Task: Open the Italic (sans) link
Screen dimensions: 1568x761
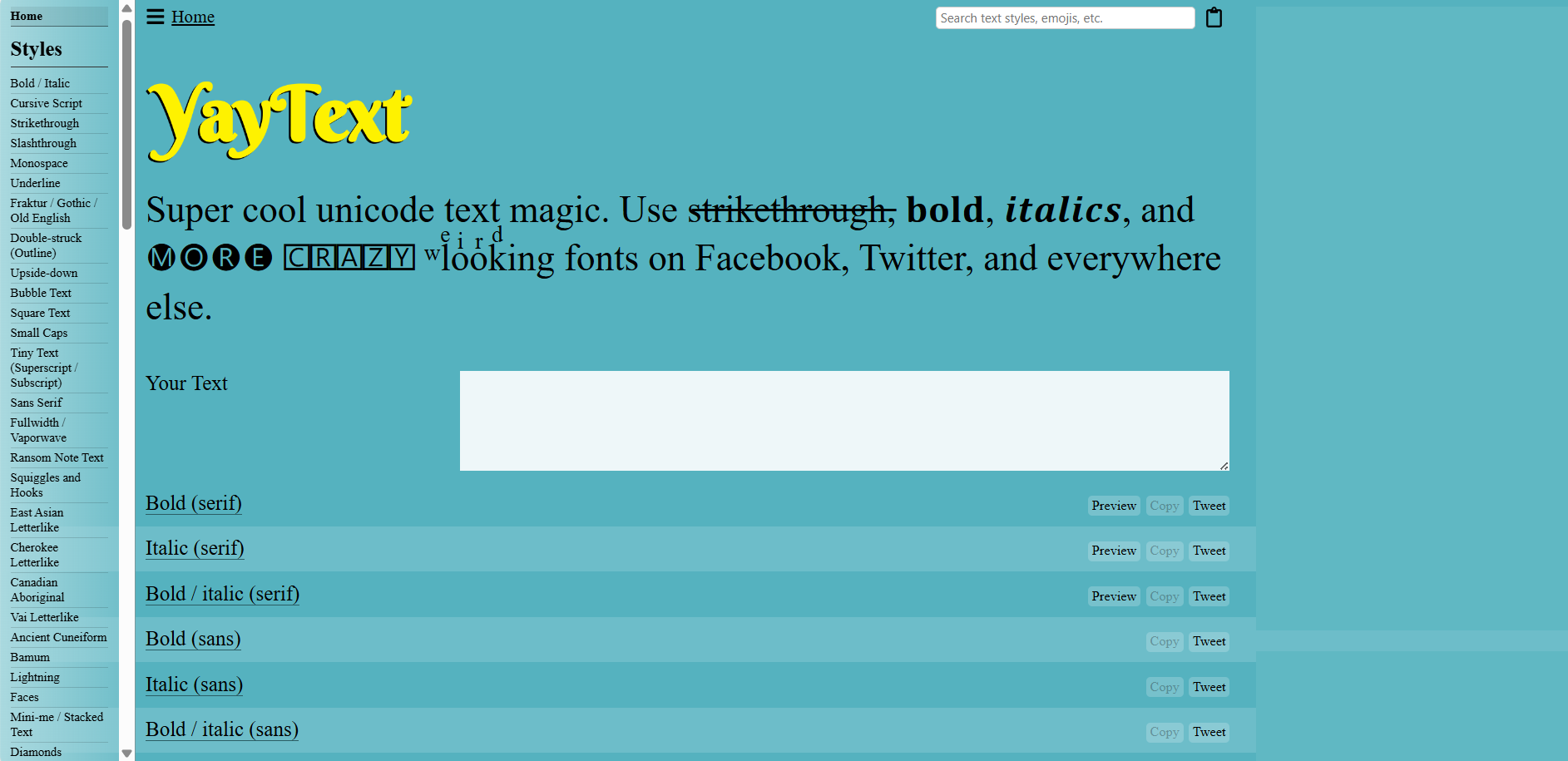Action: [194, 684]
